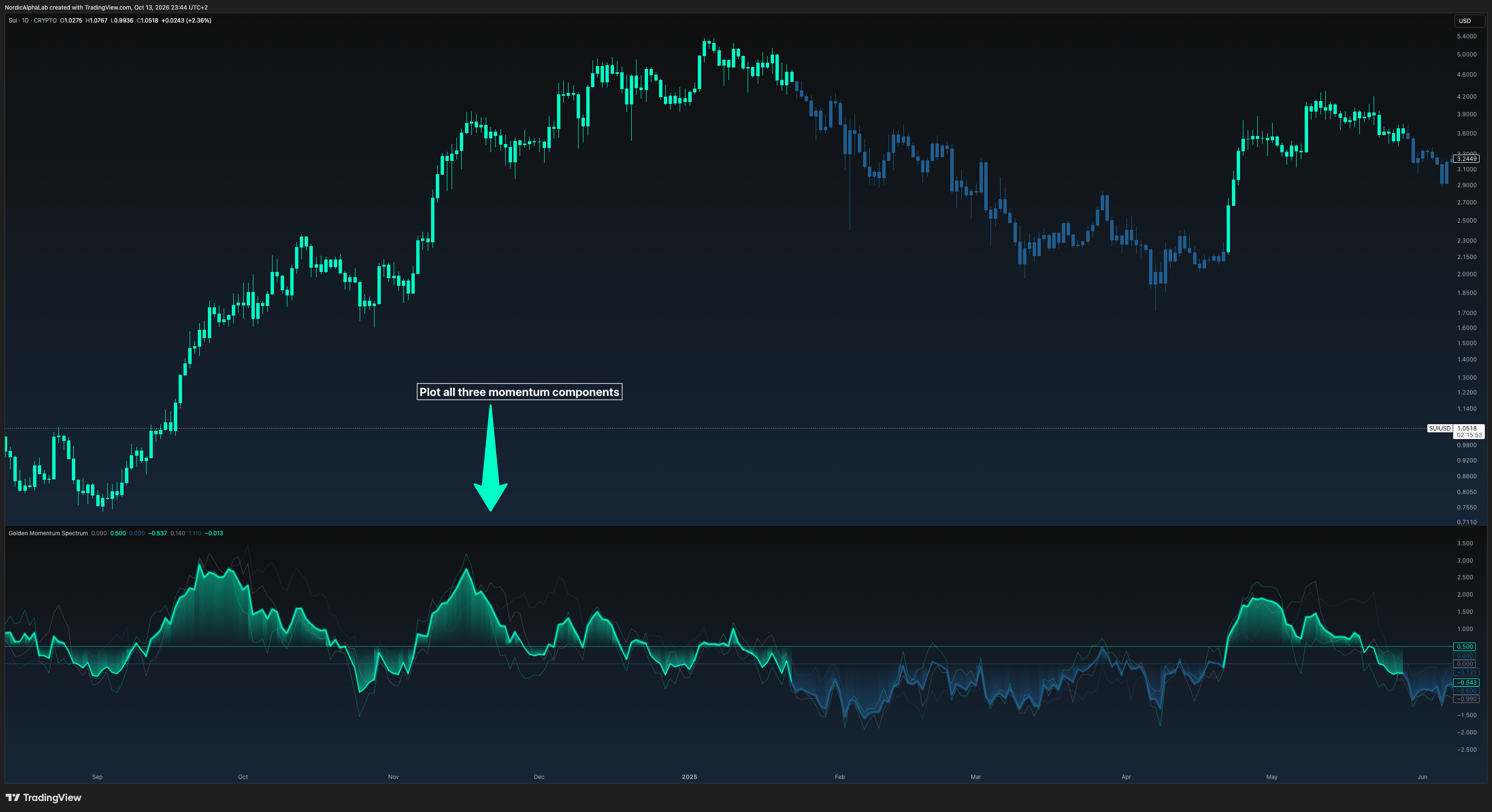Click the TradingView logo at the bottom left
The width and height of the screenshot is (1492, 812).
44,798
